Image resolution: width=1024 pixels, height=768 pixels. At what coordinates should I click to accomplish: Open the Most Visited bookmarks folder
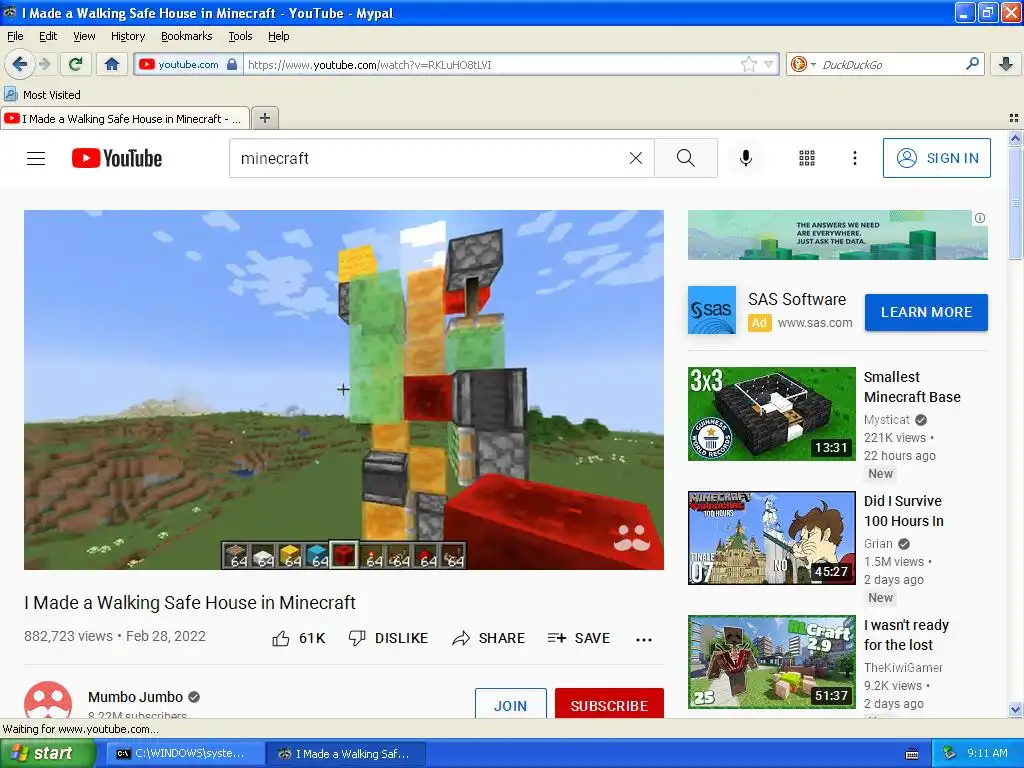(x=42, y=95)
